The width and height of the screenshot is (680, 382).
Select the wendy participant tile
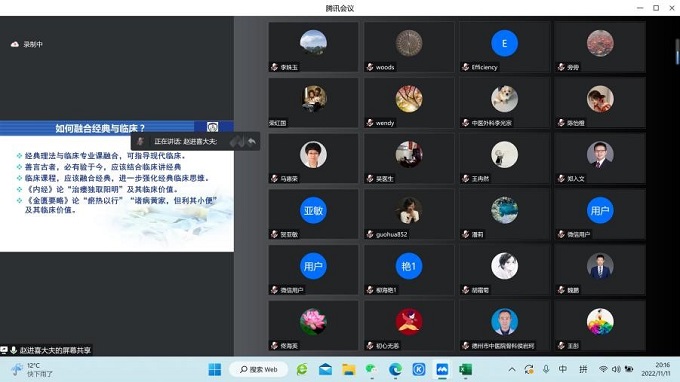pyautogui.click(x=409, y=103)
